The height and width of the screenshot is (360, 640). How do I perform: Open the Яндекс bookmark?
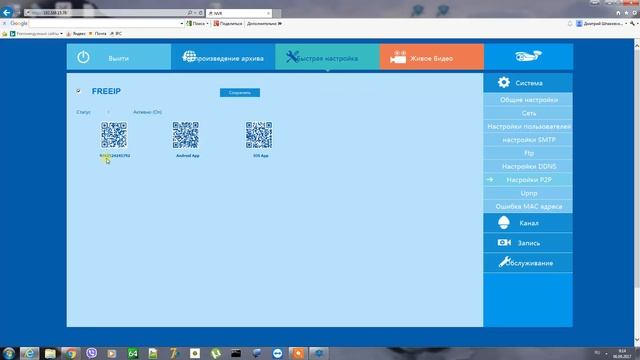(76, 34)
